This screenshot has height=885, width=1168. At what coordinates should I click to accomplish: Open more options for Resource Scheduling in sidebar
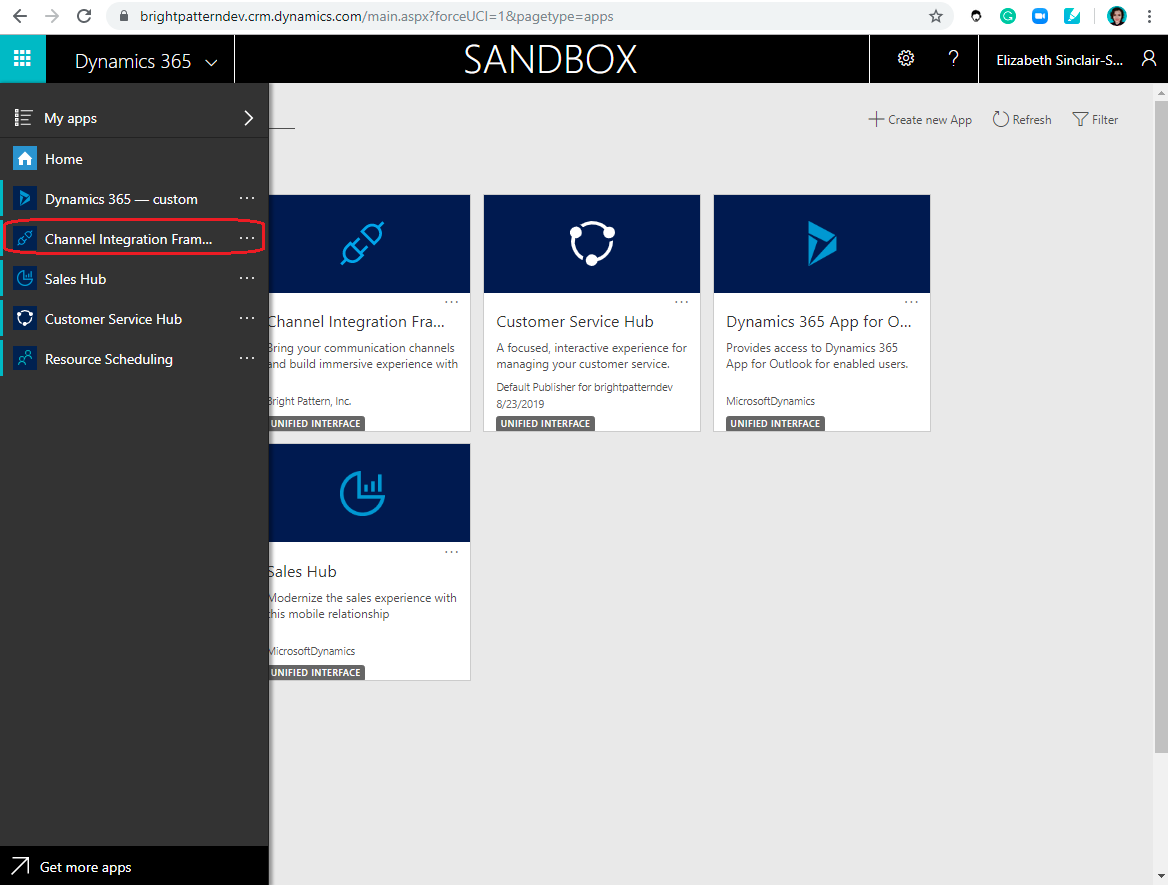[247, 358]
